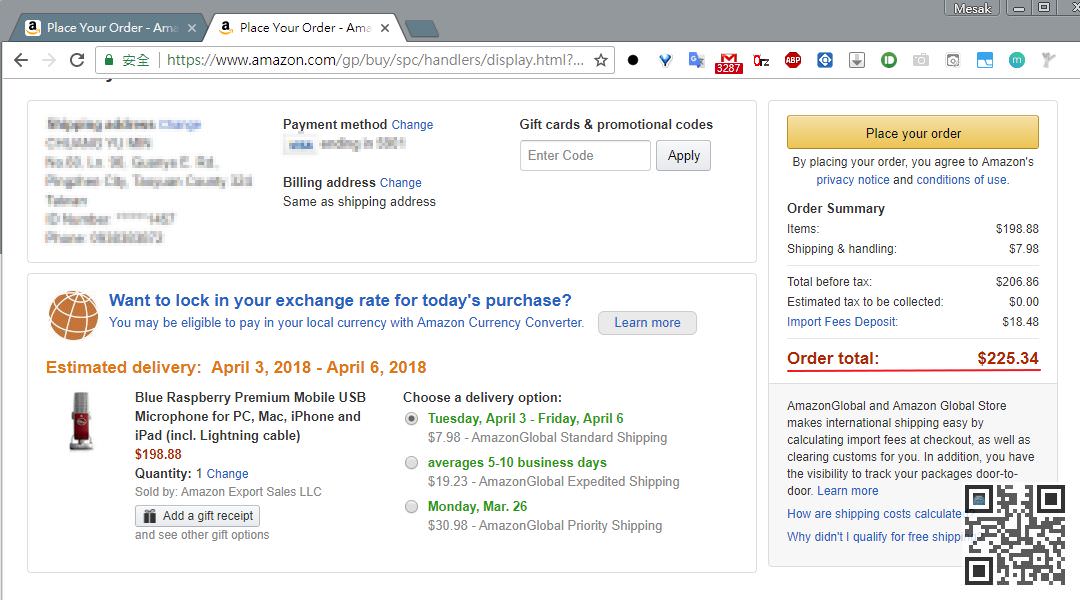Open the Pushbullet extension icon
Image resolution: width=1080 pixels, height=600 pixels.
[x=889, y=60]
